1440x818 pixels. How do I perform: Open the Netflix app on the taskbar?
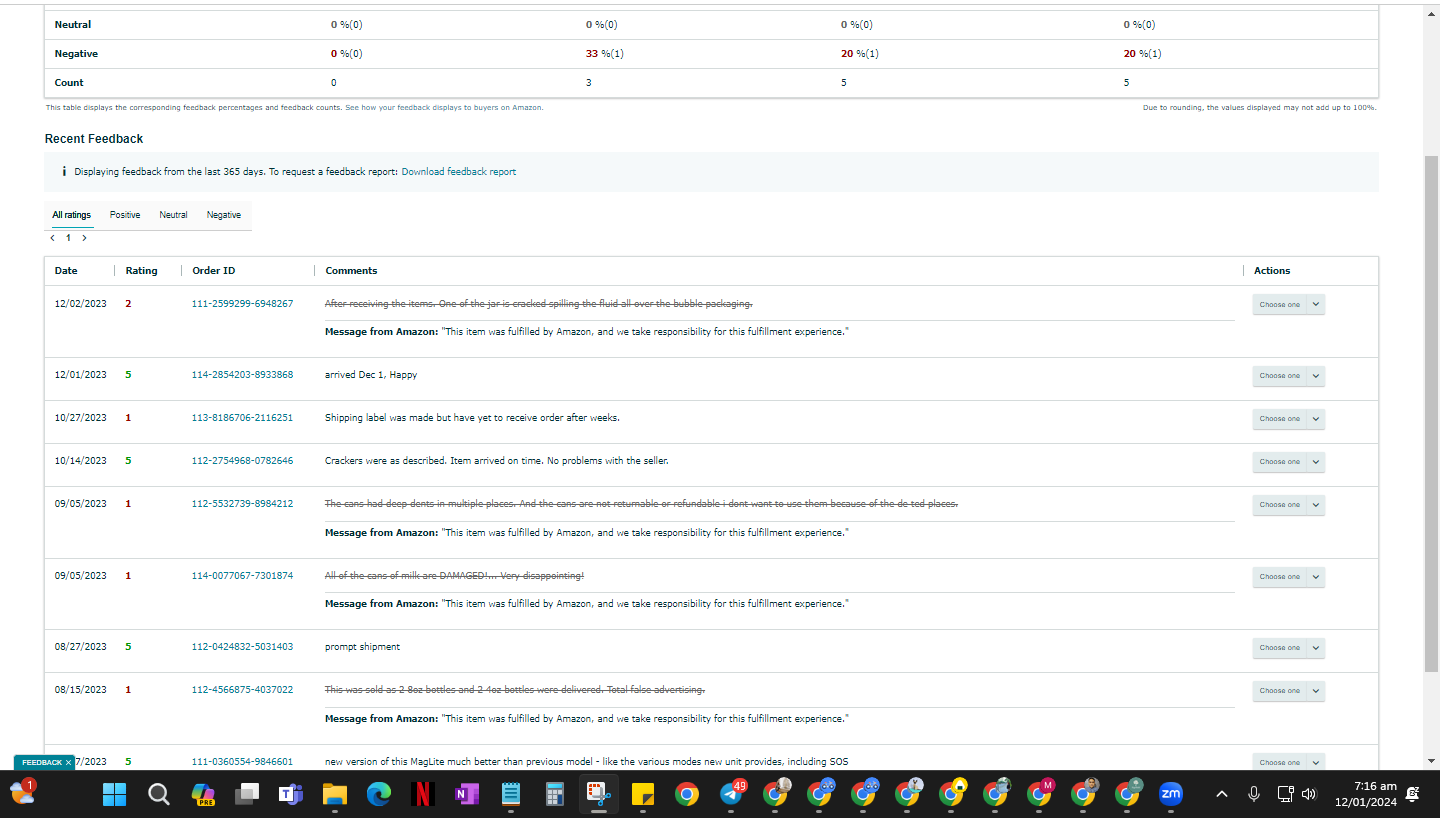(x=423, y=794)
